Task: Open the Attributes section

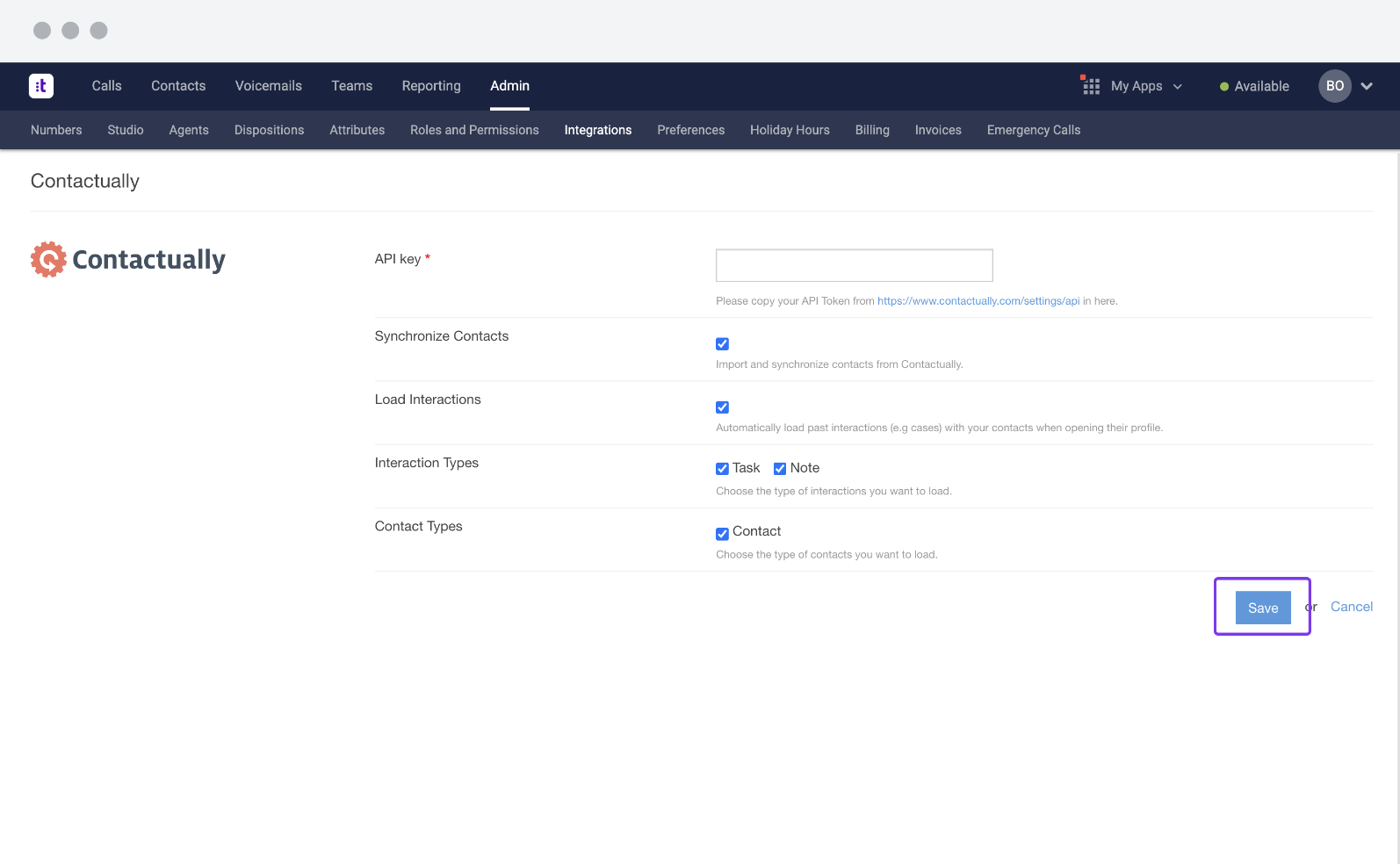Action: 357,130
